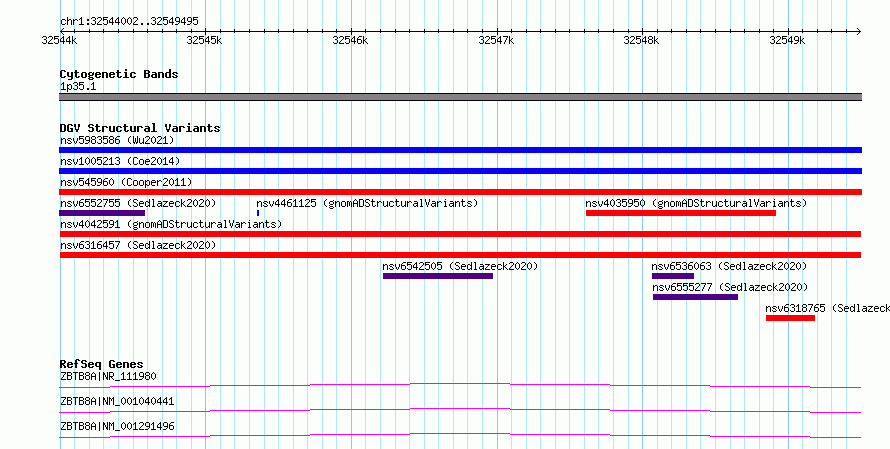Screen dimensions: 890x449
Task: Click the 32546k ruler tick label
Action: [350, 40]
